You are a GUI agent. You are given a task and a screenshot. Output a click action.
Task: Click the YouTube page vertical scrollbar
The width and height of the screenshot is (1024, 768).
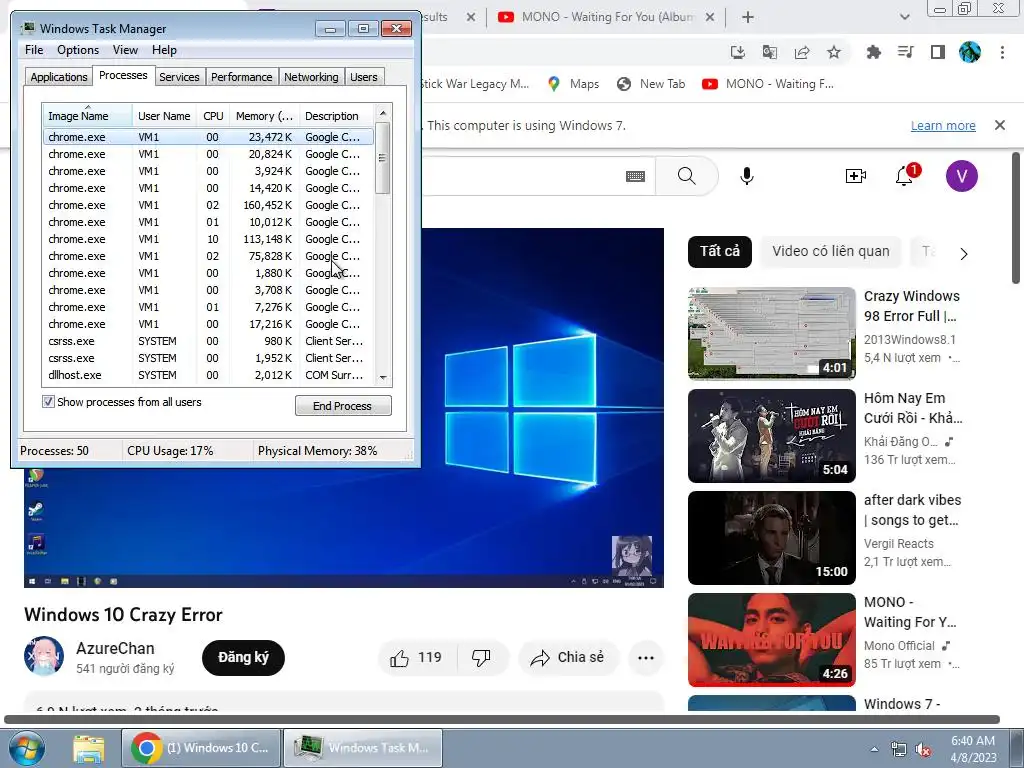pos(1016,218)
